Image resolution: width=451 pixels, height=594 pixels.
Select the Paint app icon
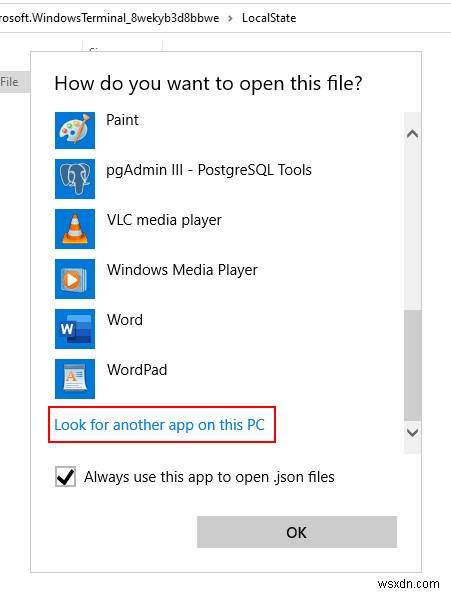pyautogui.click(x=75, y=130)
